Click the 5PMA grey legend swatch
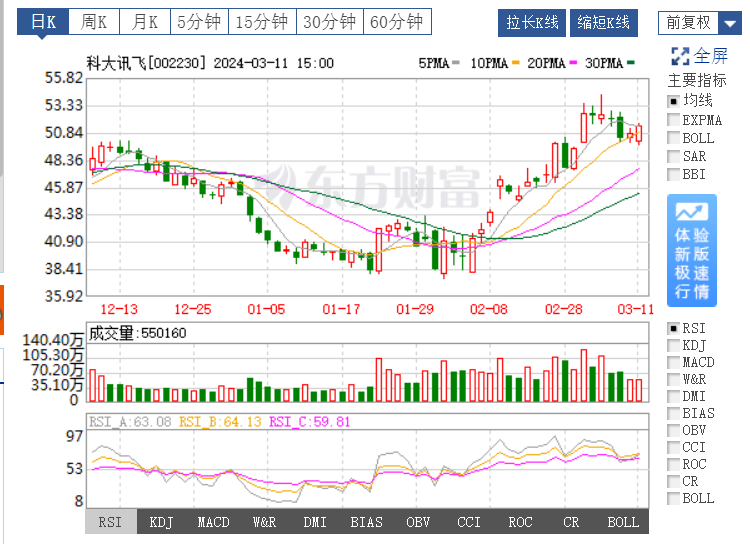750x544 pixels. pyautogui.click(x=455, y=63)
